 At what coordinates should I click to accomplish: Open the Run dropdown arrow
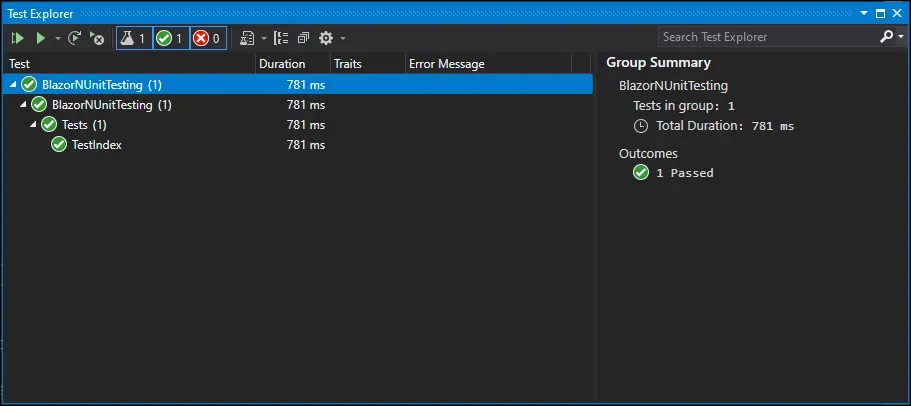(x=58, y=39)
